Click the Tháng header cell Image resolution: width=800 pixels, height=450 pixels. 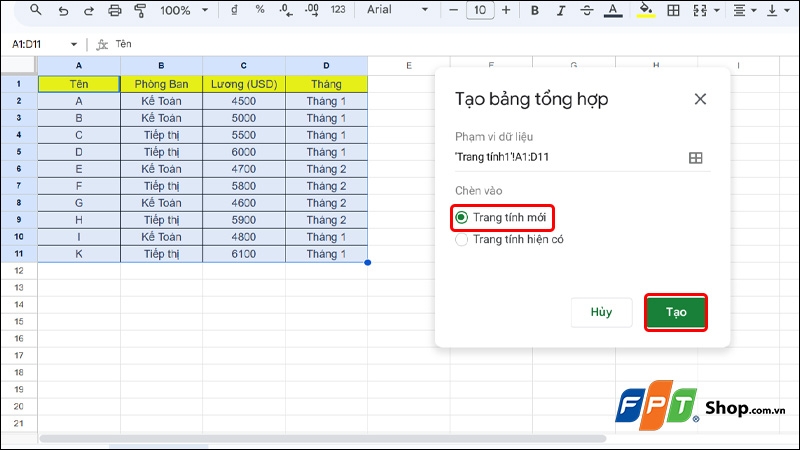click(326, 84)
